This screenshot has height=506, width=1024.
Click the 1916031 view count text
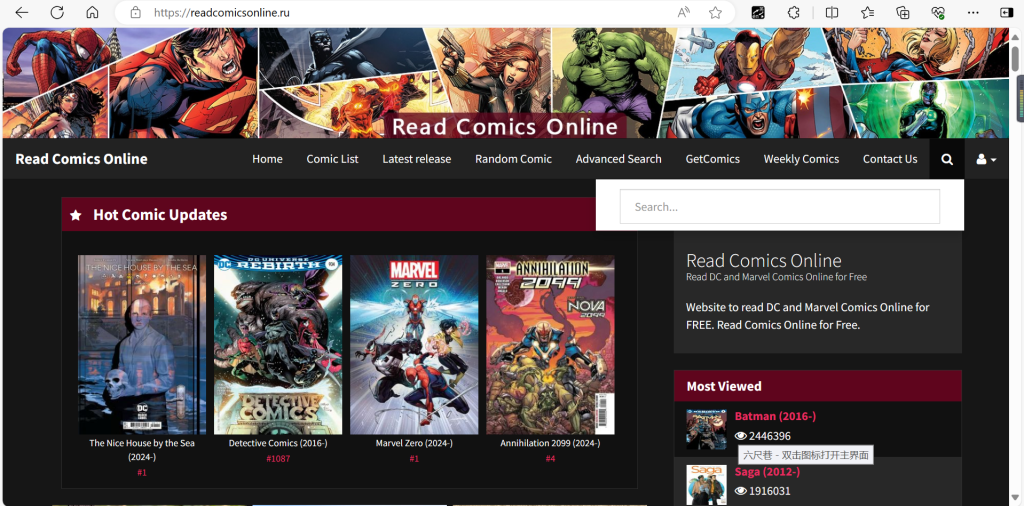point(770,491)
